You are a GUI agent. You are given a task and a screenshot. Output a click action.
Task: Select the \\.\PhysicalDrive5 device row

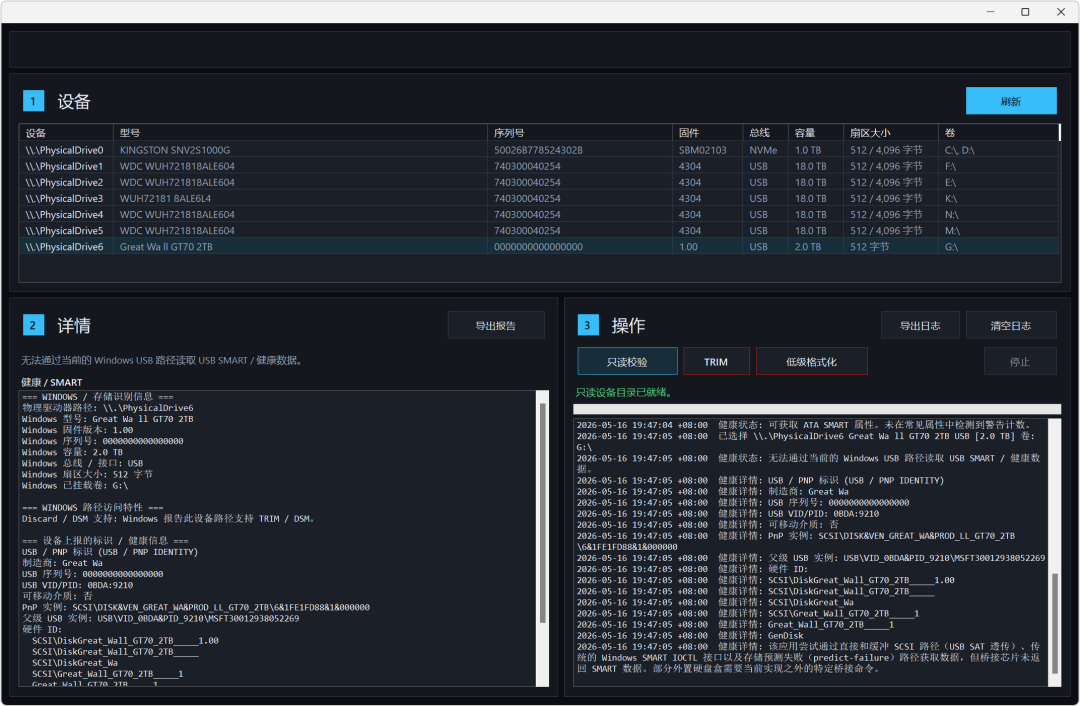539,230
